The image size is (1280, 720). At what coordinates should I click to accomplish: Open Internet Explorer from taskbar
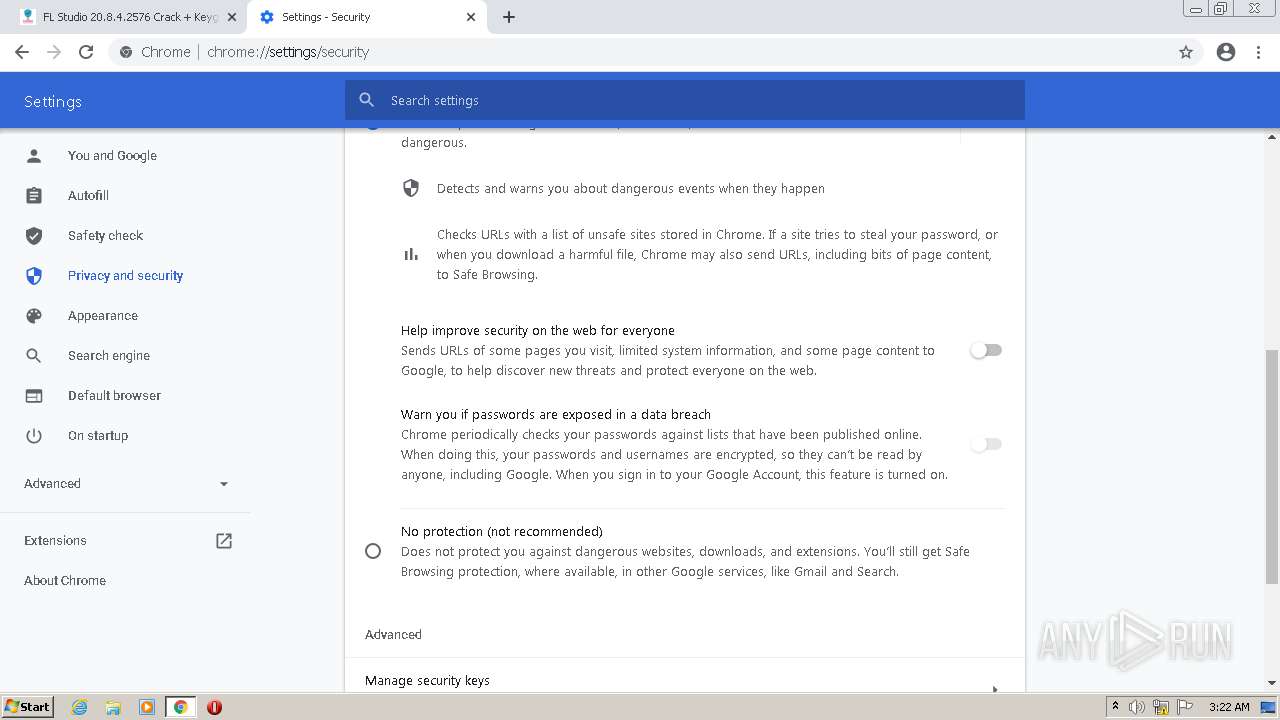point(79,707)
